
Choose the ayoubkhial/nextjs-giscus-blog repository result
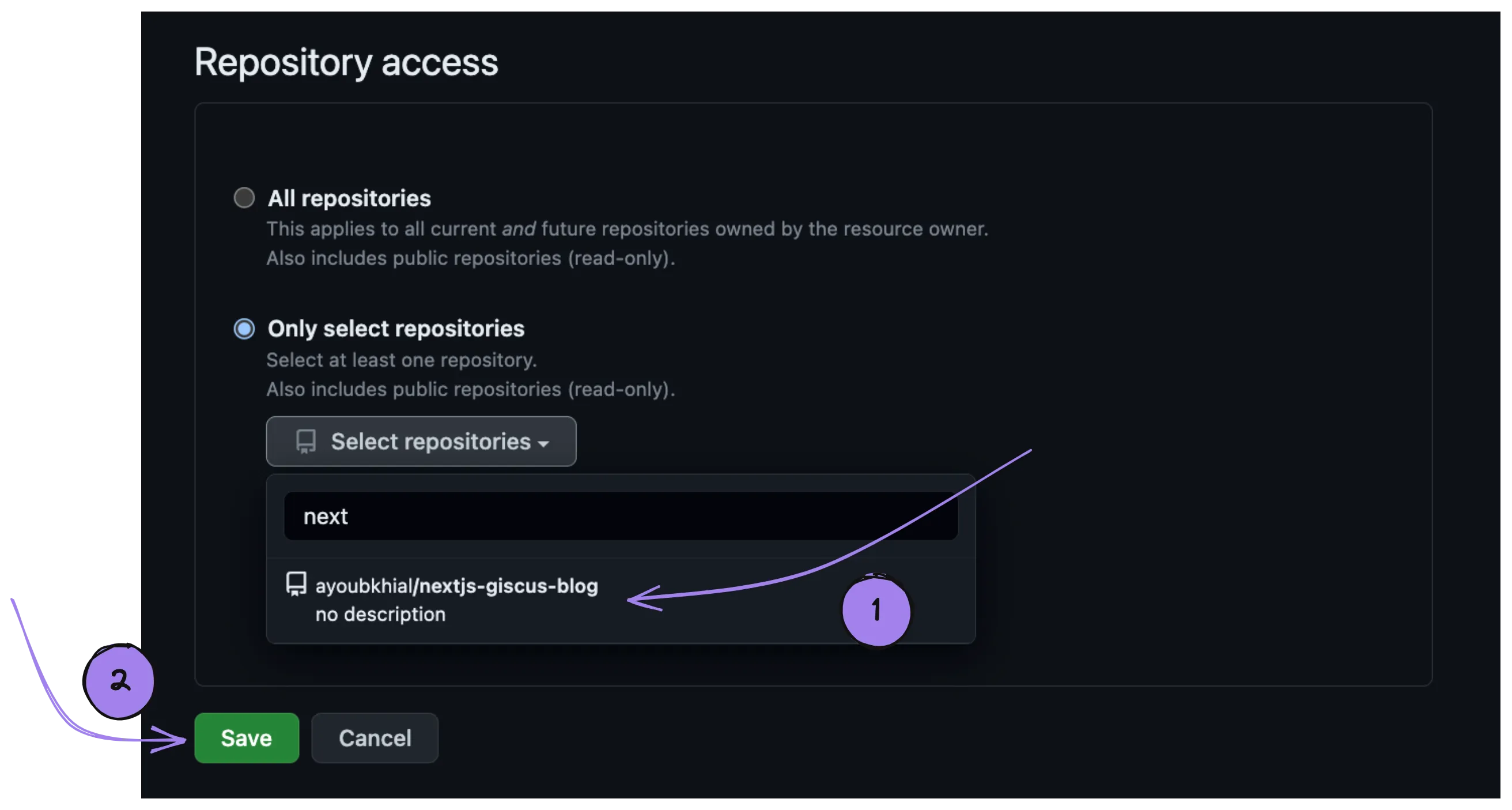[456, 586]
